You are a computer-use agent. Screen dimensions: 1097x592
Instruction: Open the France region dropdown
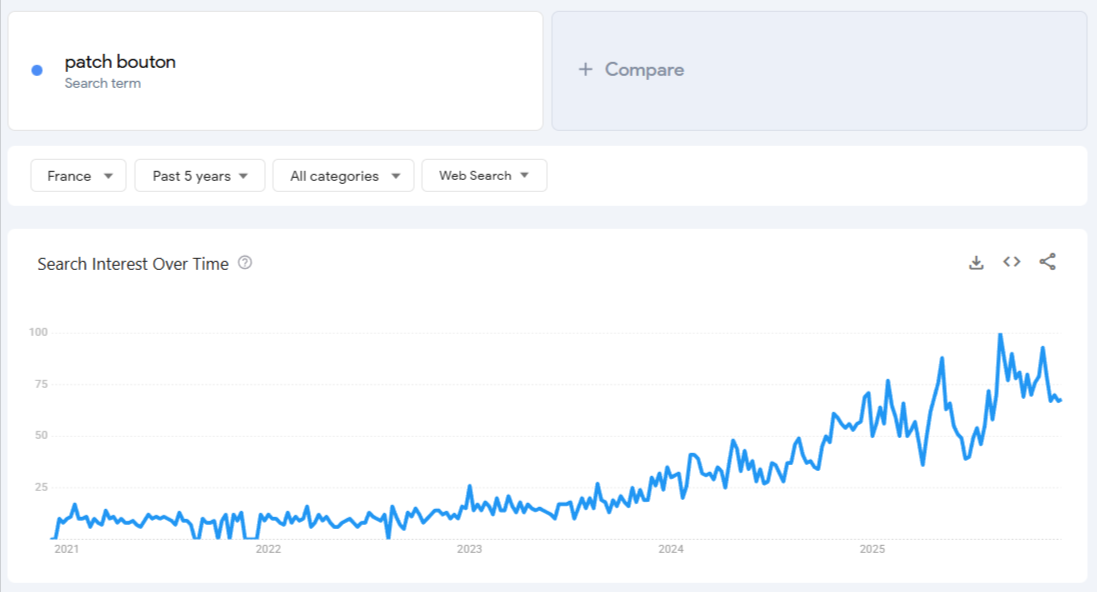pos(78,175)
